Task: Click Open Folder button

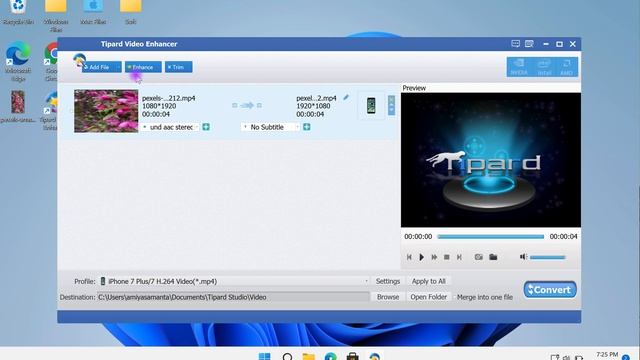Action: coord(429,297)
